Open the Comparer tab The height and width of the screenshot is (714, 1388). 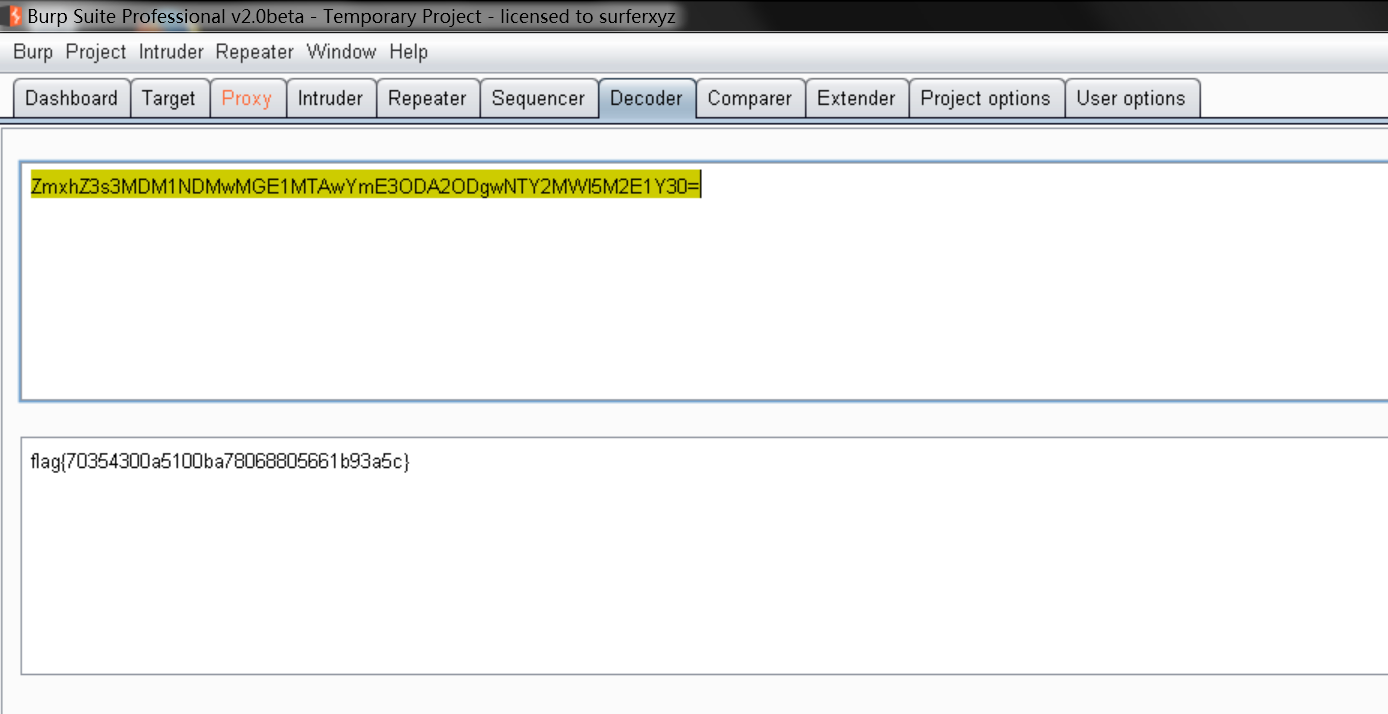pyautogui.click(x=750, y=98)
